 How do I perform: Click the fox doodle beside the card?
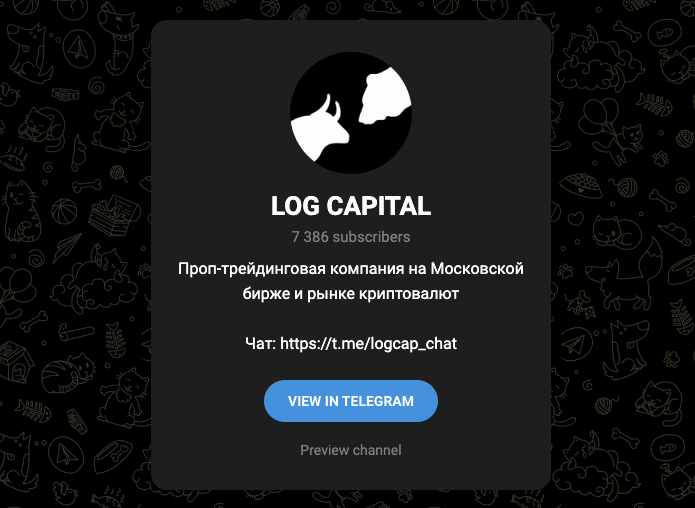tap(625, 273)
